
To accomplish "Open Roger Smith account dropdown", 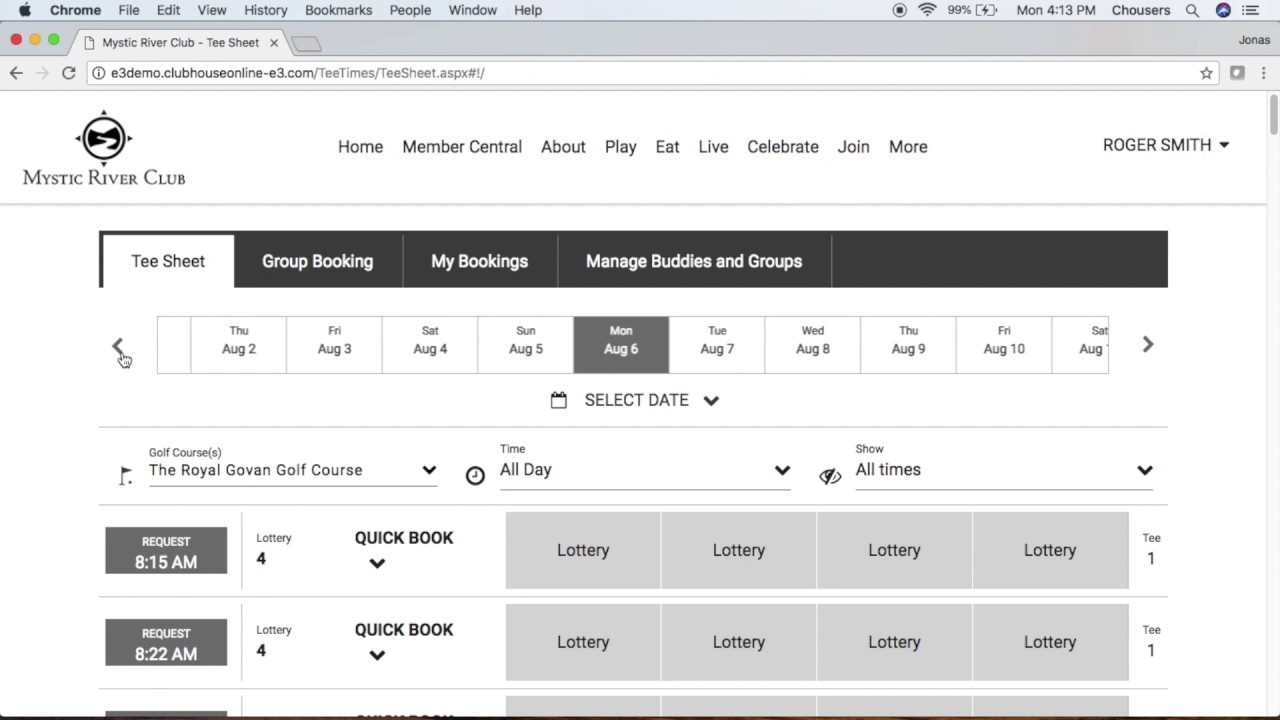I will click(x=1166, y=145).
